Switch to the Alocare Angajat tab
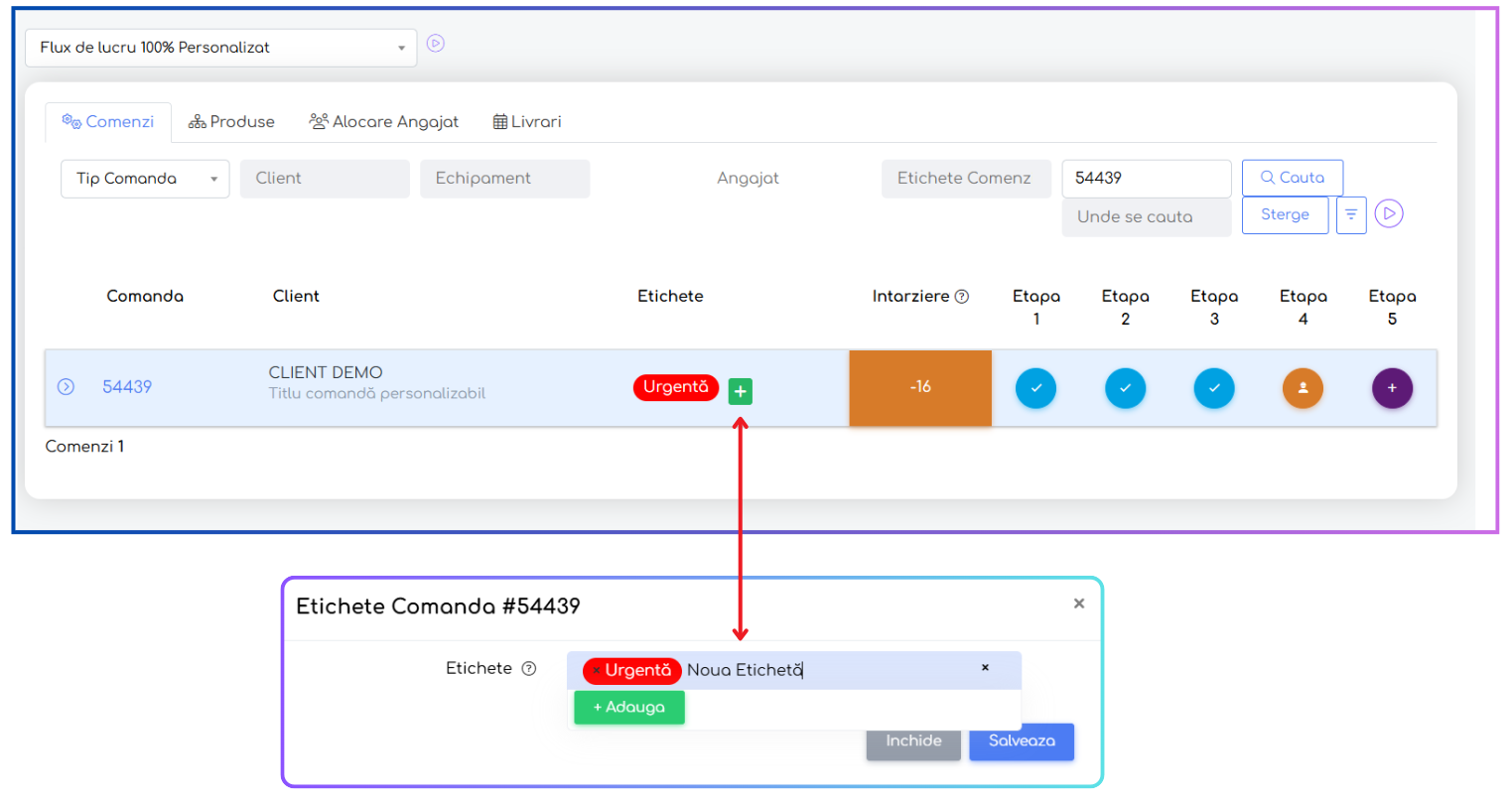Image resolution: width=1512 pixels, height=808 pixels. pos(384,122)
